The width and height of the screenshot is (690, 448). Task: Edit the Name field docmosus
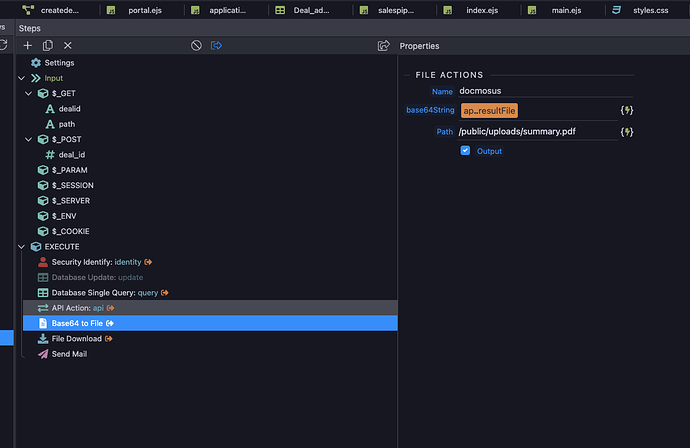(546, 91)
